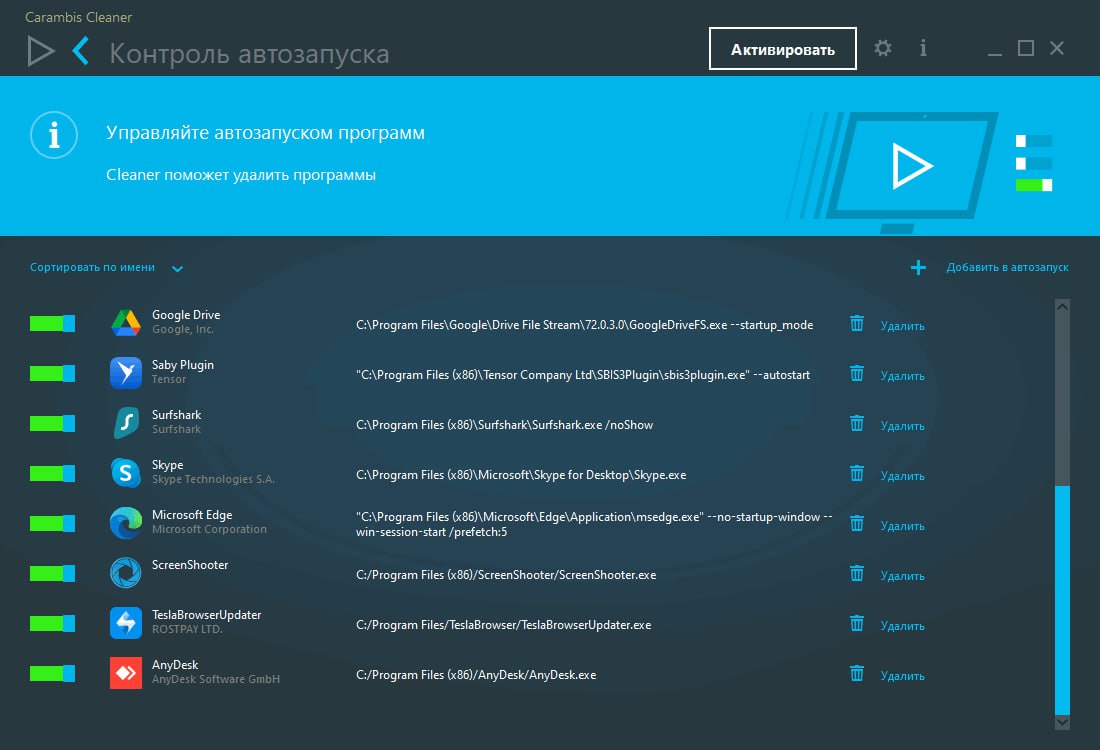Open settings via the gear icon
Image resolution: width=1100 pixels, height=750 pixels.
[x=882, y=48]
